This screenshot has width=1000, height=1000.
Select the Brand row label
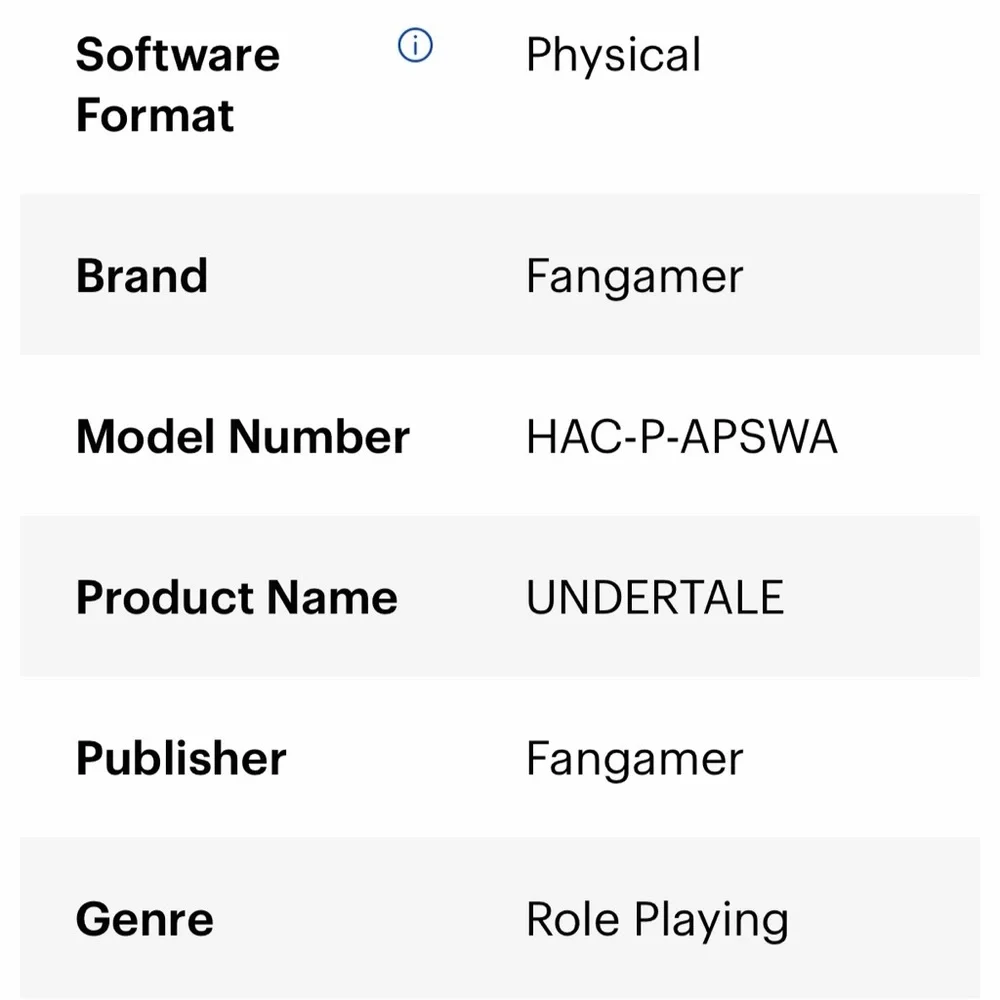142,276
